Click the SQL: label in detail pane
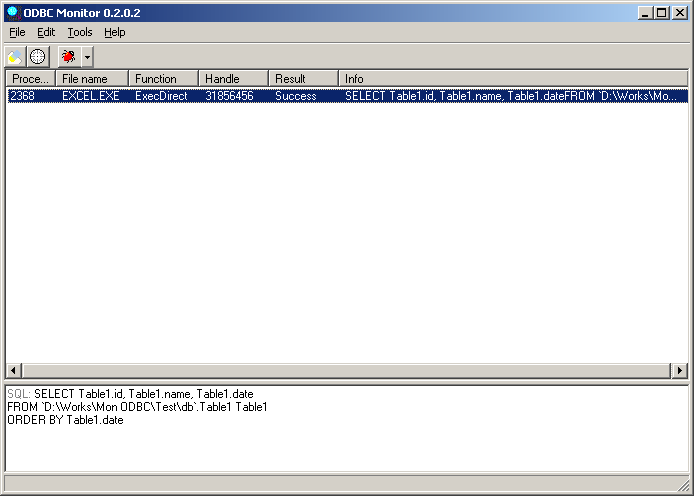The height and width of the screenshot is (496, 694). [x=19, y=394]
